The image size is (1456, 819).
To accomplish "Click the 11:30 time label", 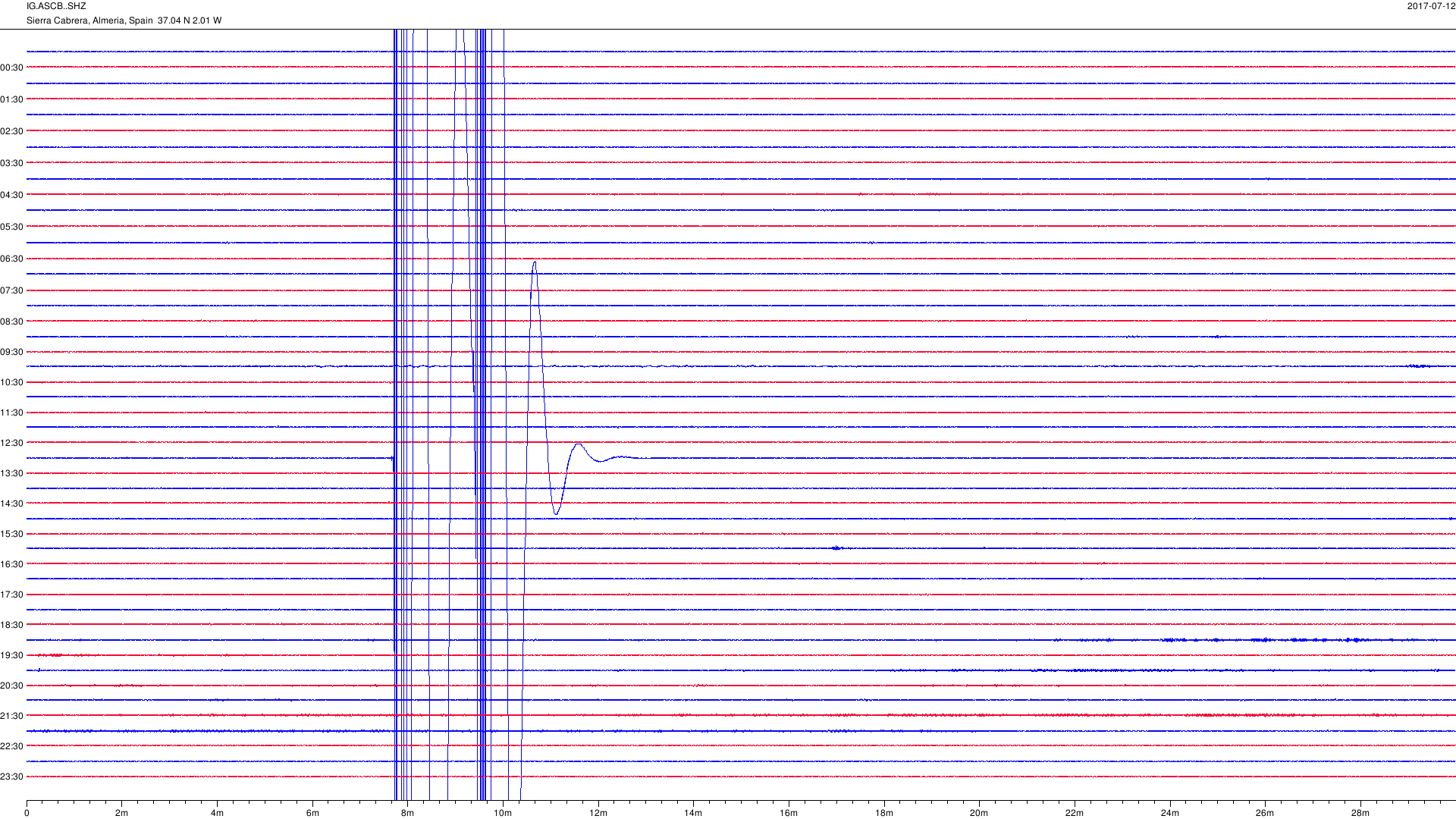I will (11, 413).
